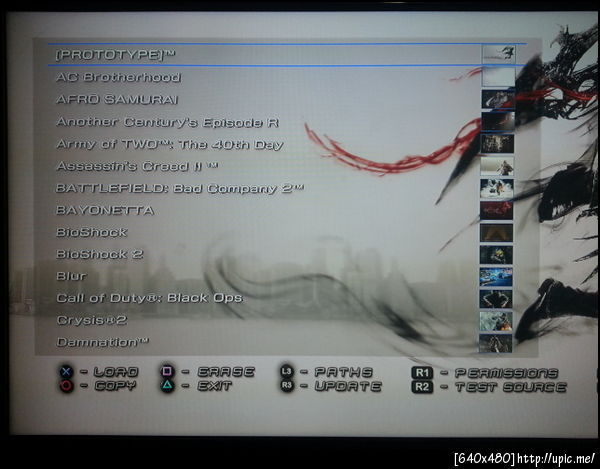Click the Cross button icon for Load

[x=66, y=371]
